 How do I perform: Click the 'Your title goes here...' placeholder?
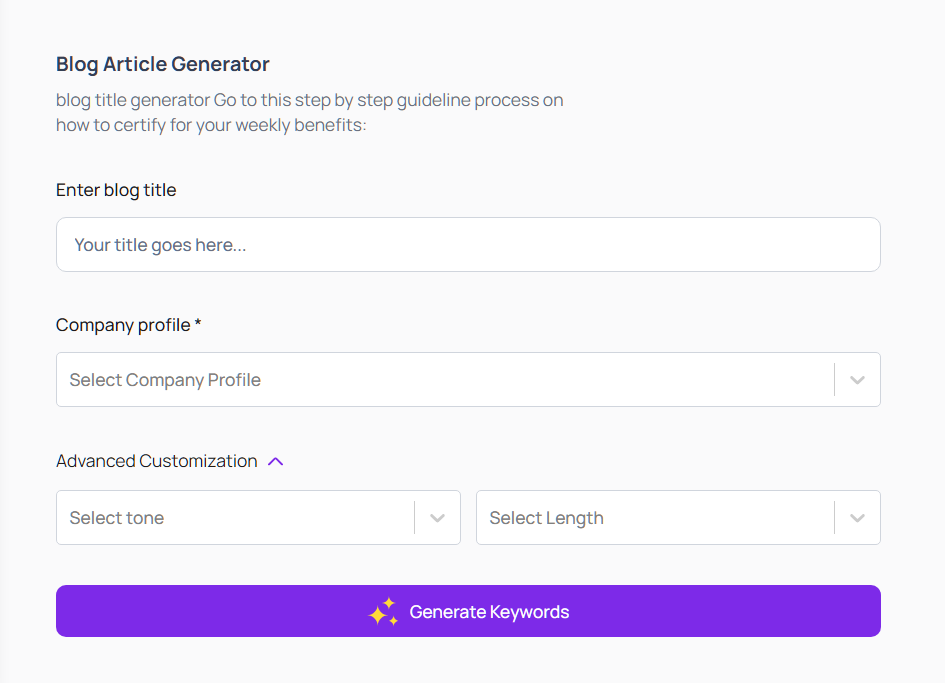point(160,245)
